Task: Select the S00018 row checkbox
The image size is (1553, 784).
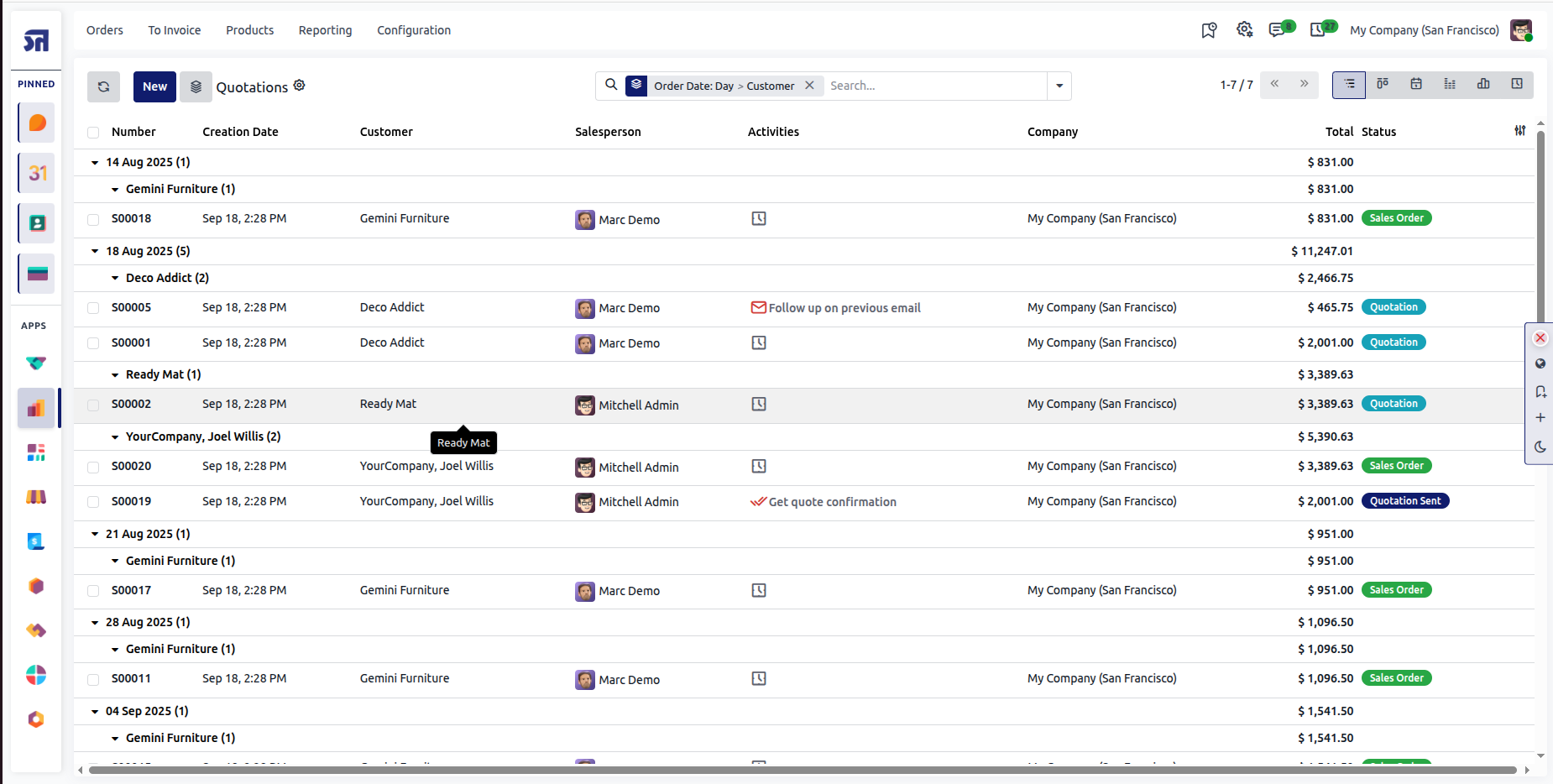Action: pyautogui.click(x=93, y=220)
